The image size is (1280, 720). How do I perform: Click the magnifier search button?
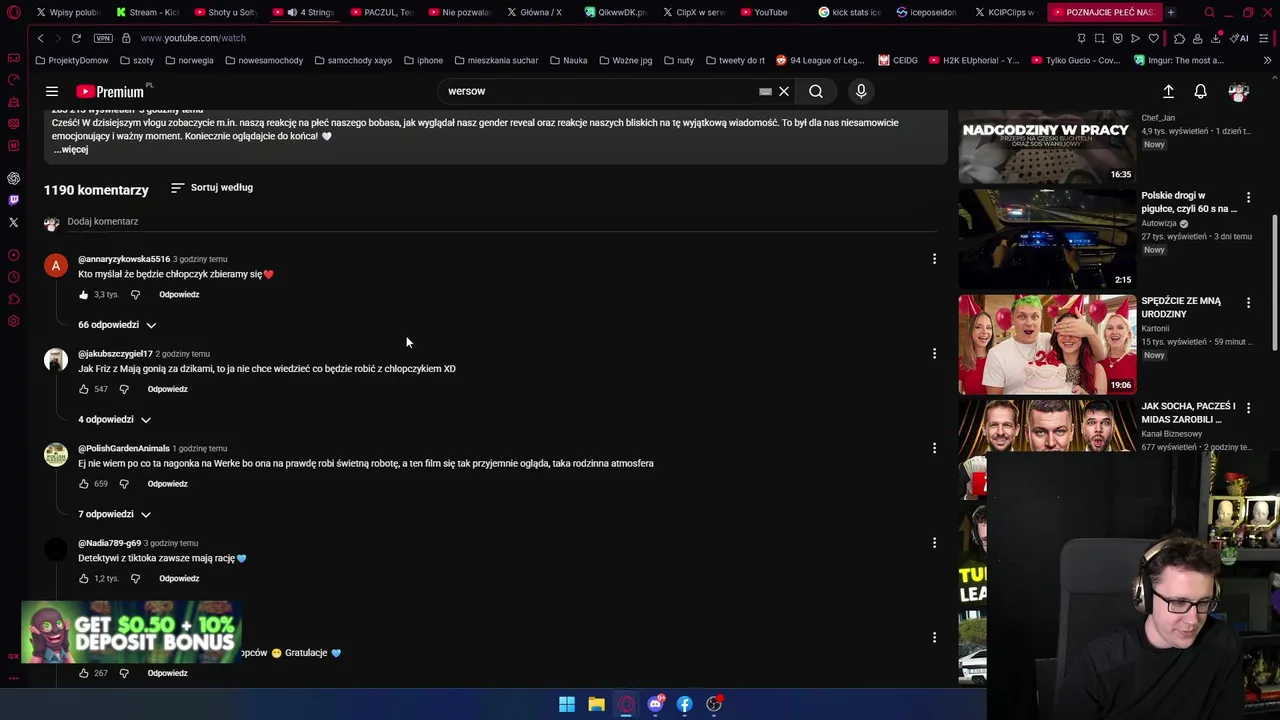[816, 91]
